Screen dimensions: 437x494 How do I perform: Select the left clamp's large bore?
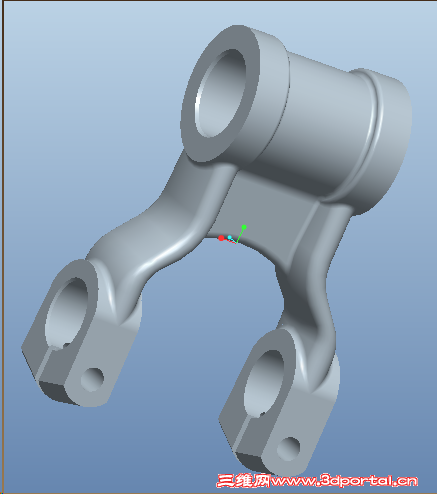coord(67,313)
